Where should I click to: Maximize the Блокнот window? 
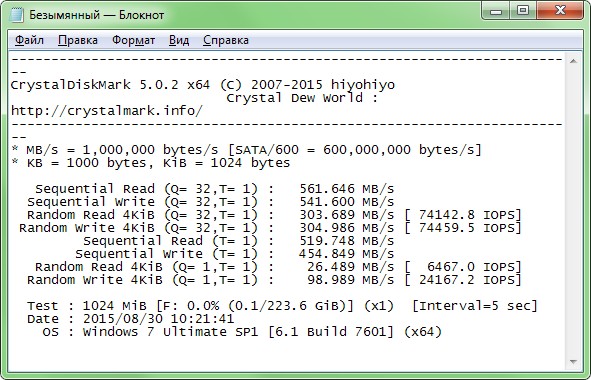523,11
